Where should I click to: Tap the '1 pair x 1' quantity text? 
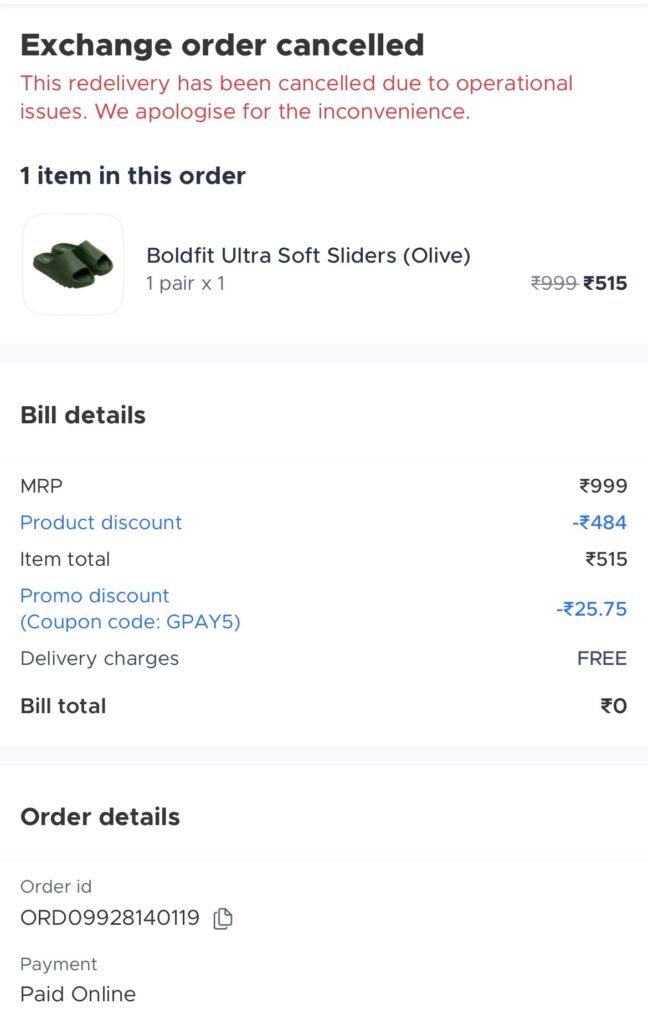pos(185,284)
